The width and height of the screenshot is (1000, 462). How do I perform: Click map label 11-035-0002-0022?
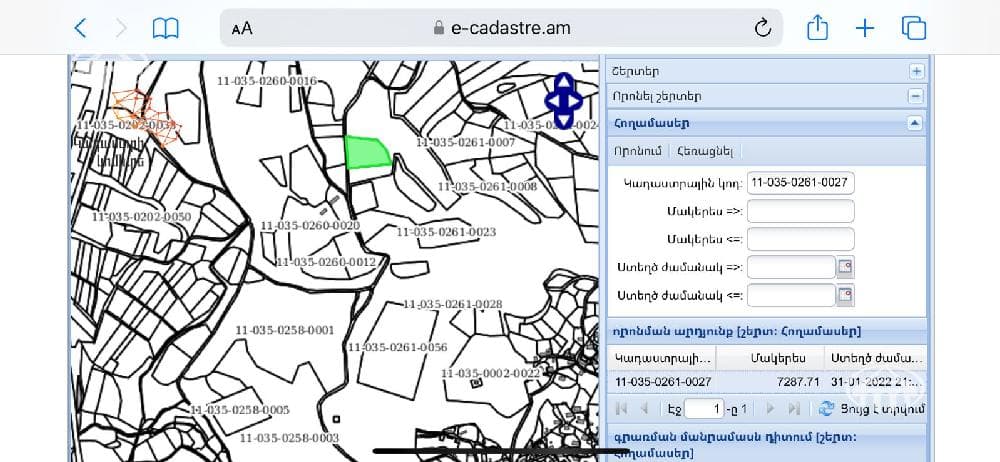tap(491, 373)
